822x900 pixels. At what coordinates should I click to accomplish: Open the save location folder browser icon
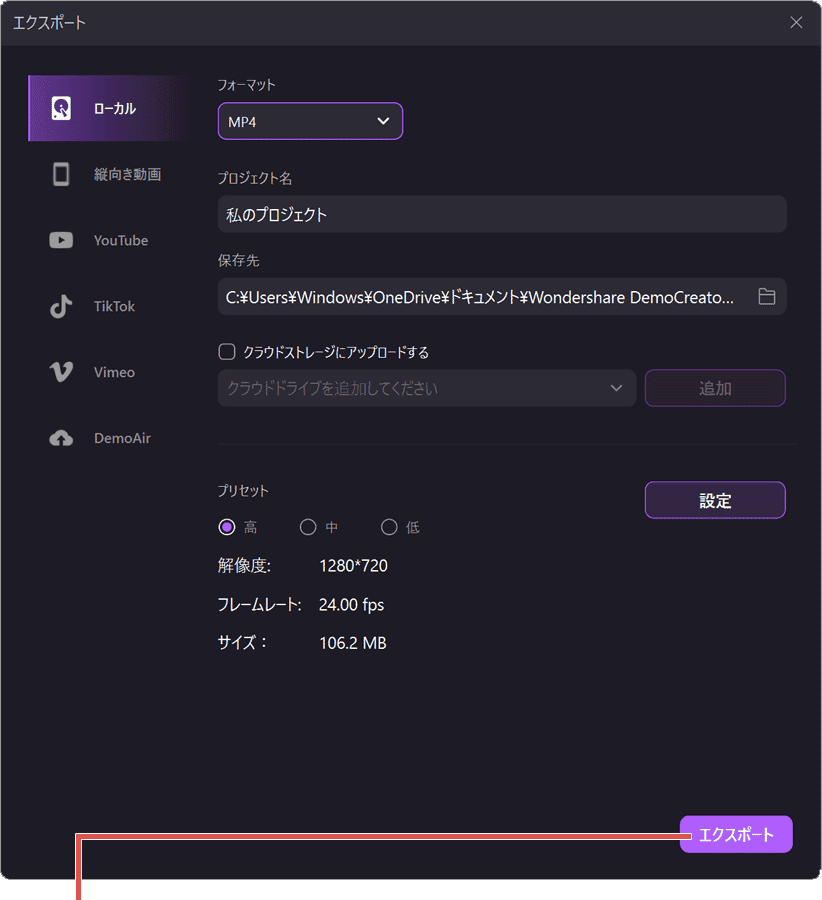[x=767, y=297]
